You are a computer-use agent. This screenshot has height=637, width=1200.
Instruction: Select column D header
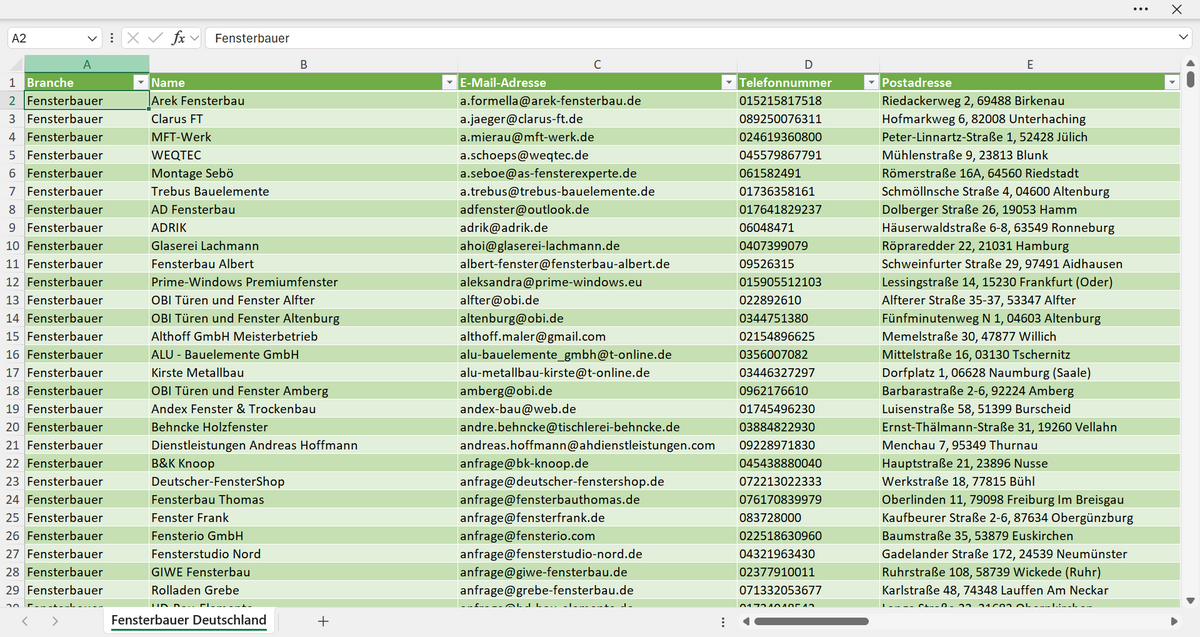(x=808, y=64)
